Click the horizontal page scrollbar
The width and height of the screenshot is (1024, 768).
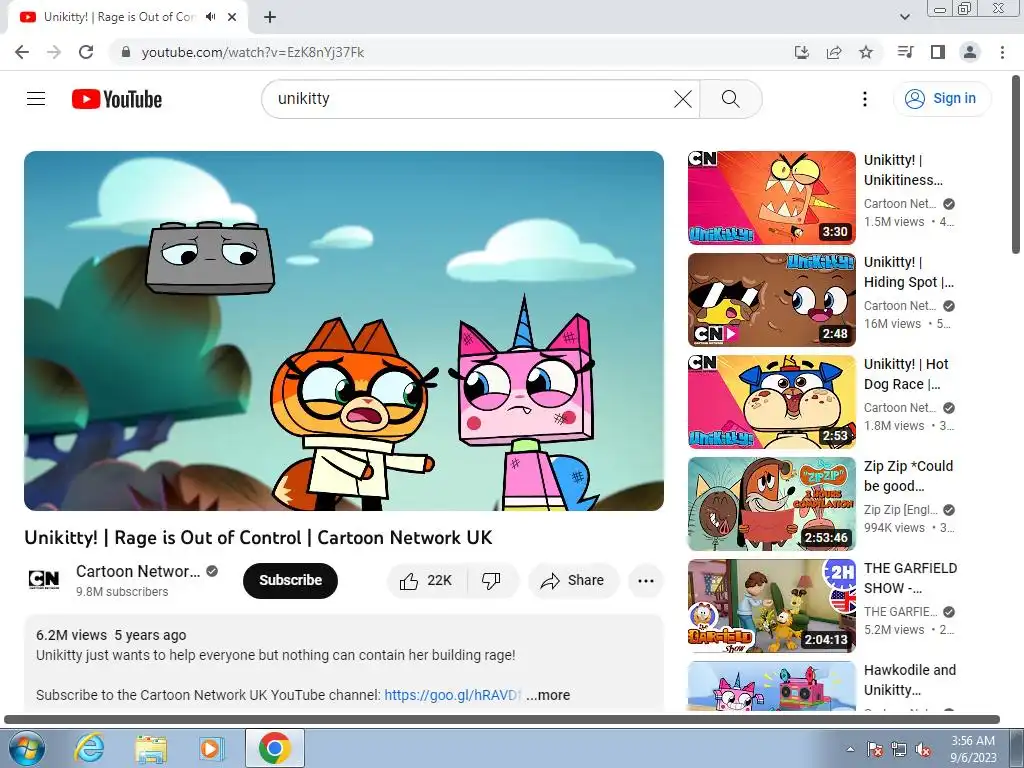click(502, 719)
